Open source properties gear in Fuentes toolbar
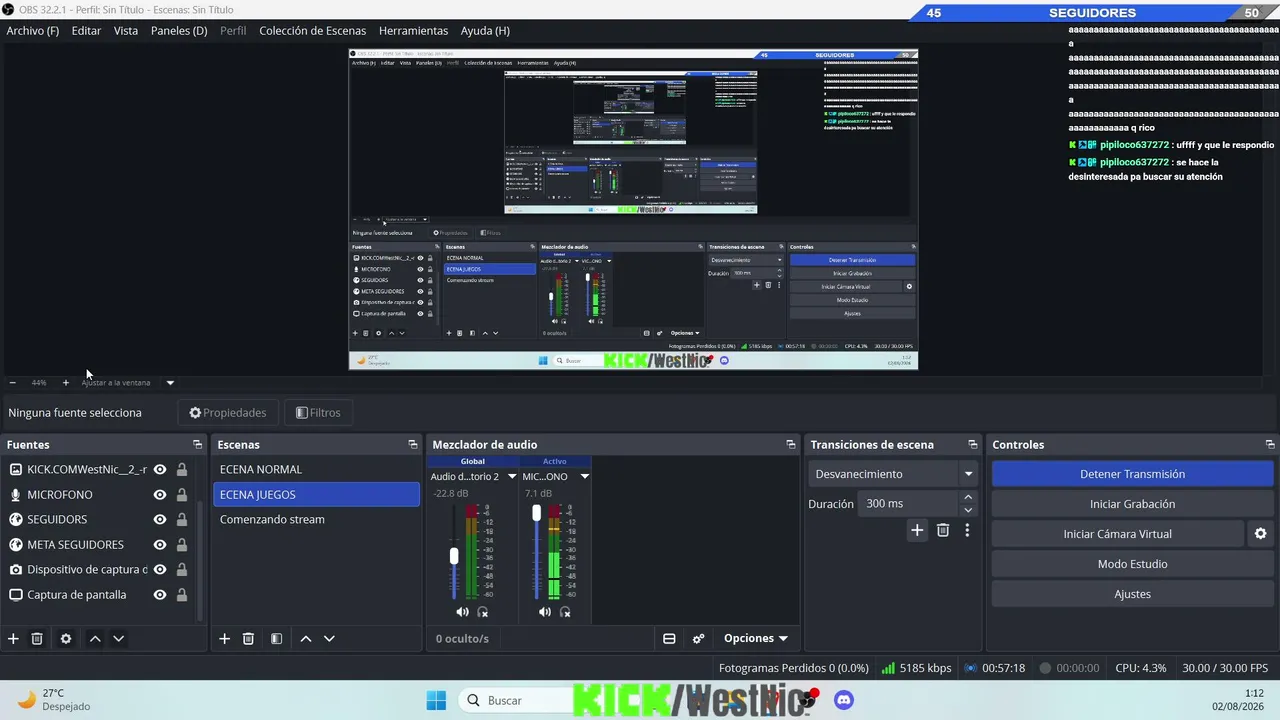1280x720 pixels. pos(66,639)
